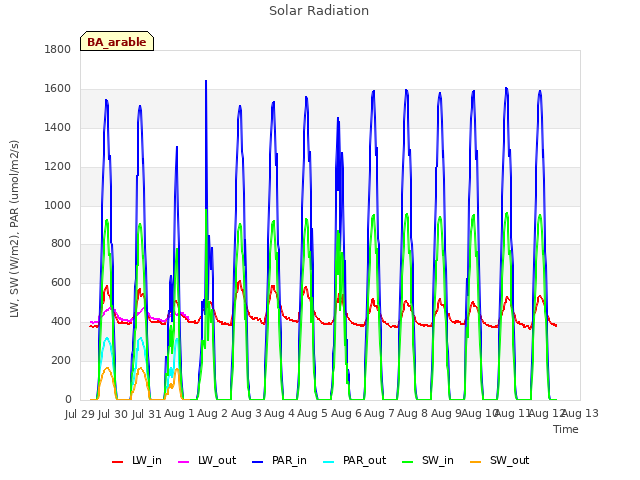The height and width of the screenshot is (480, 640).
Task: Click the Time x-axis label
Action: coord(566,429)
